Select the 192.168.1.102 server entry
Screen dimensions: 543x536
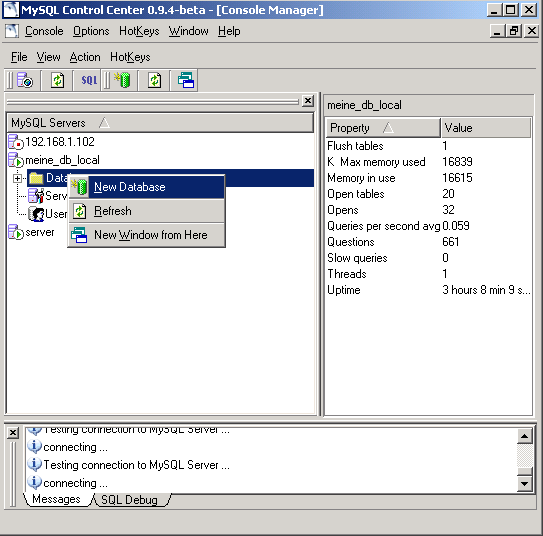[x=60, y=142]
